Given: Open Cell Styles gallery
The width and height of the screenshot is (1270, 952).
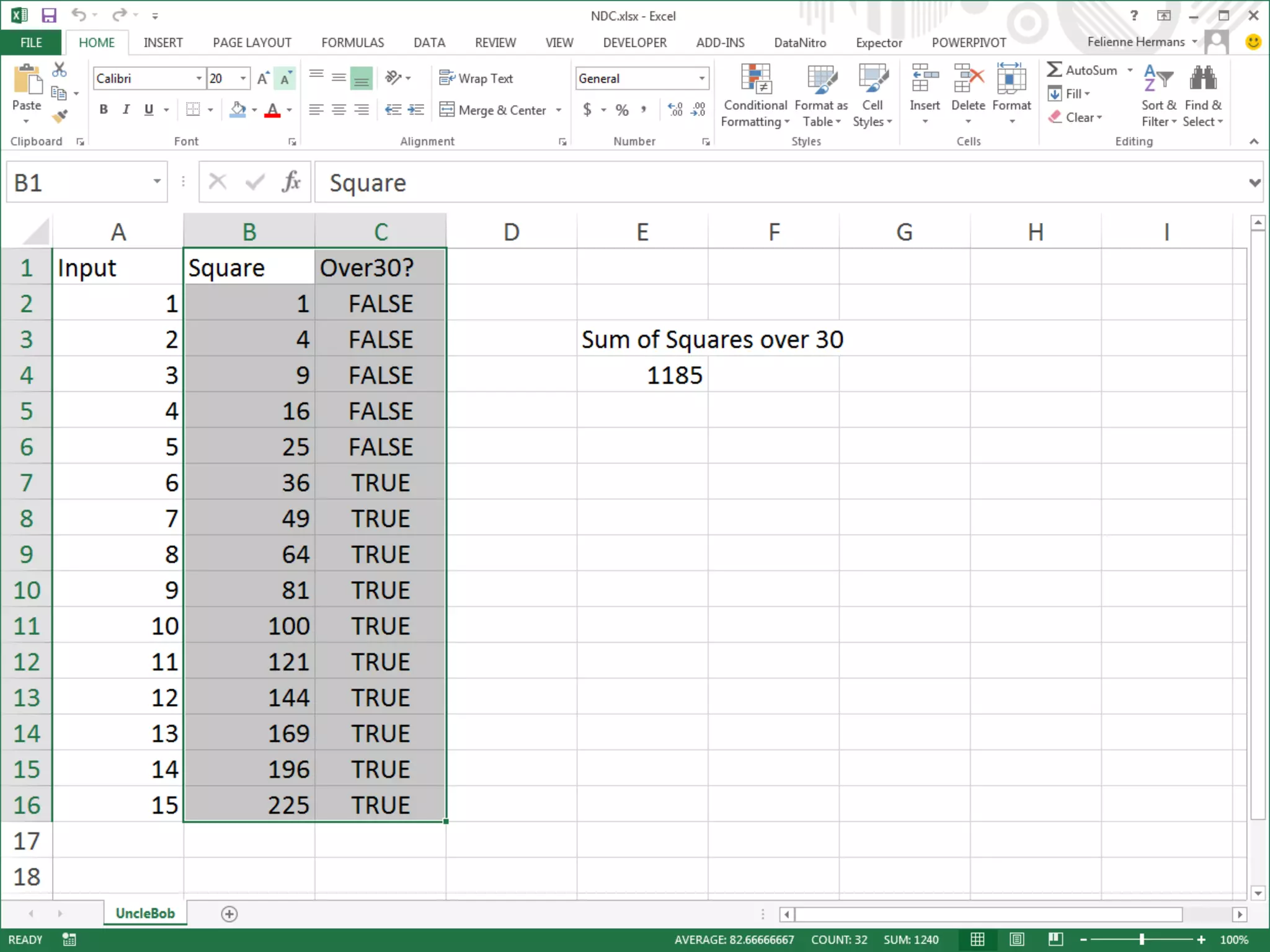Looking at the screenshot, I should pos(872,96).
